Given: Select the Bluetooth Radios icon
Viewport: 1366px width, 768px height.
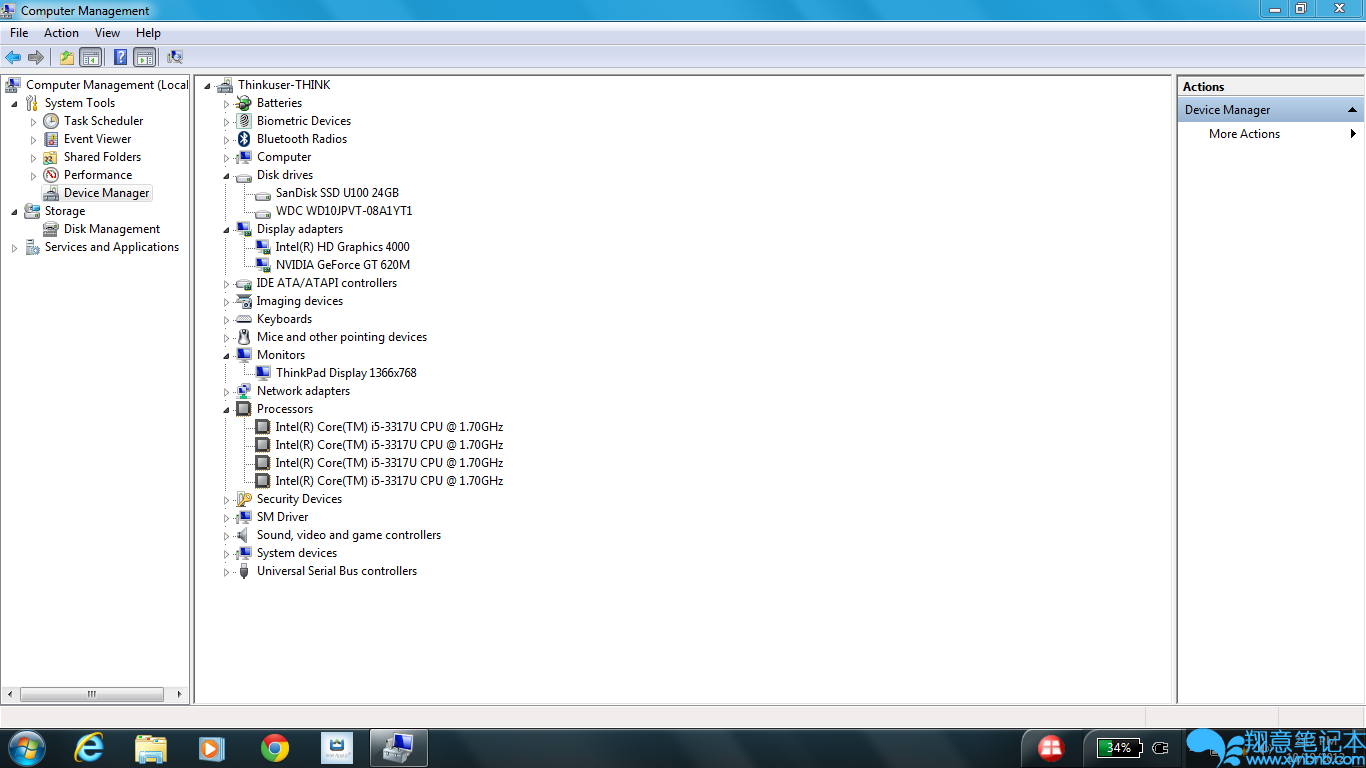Looking at the screenshot, I should click(x=244, y=139).
